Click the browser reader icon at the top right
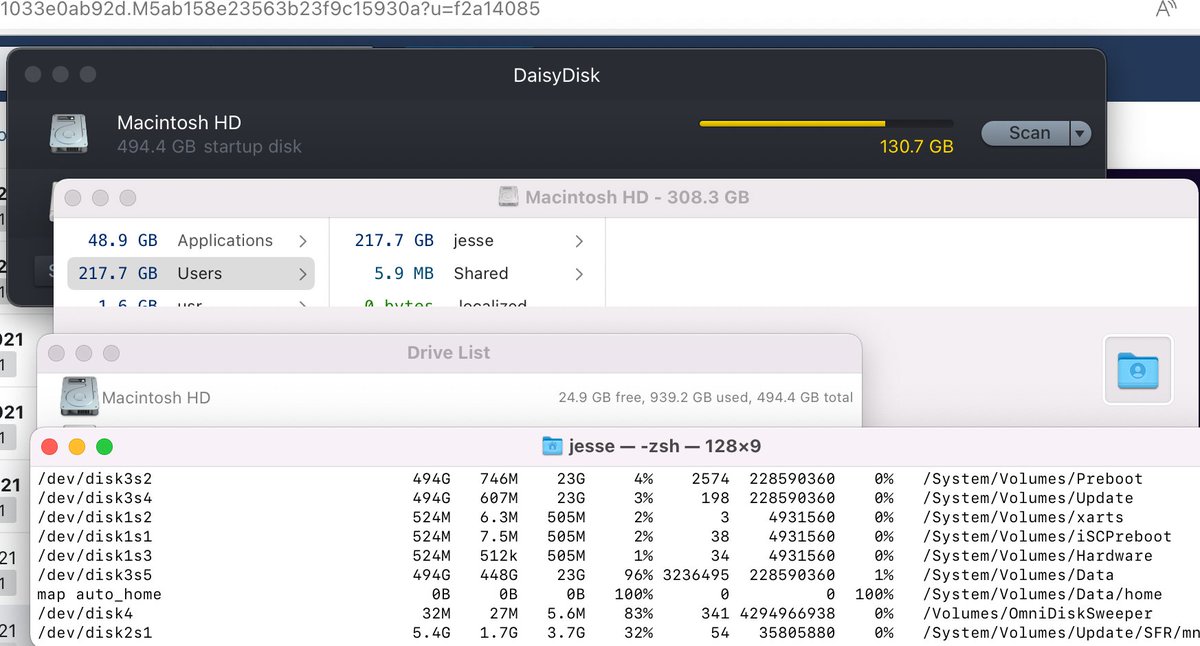 point(1165,9)
